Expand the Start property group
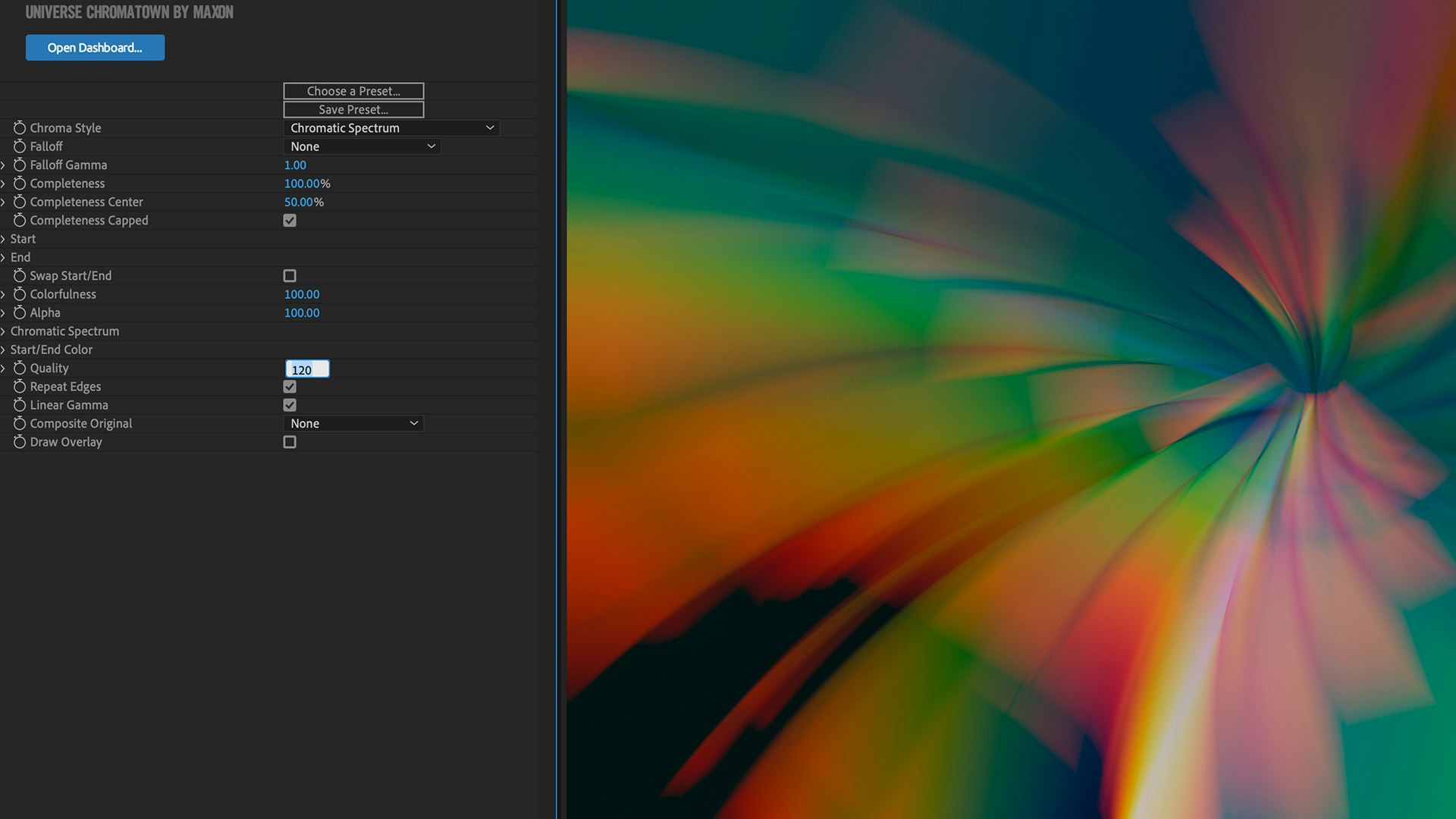The image size is (1456, 819). point(4,239)
